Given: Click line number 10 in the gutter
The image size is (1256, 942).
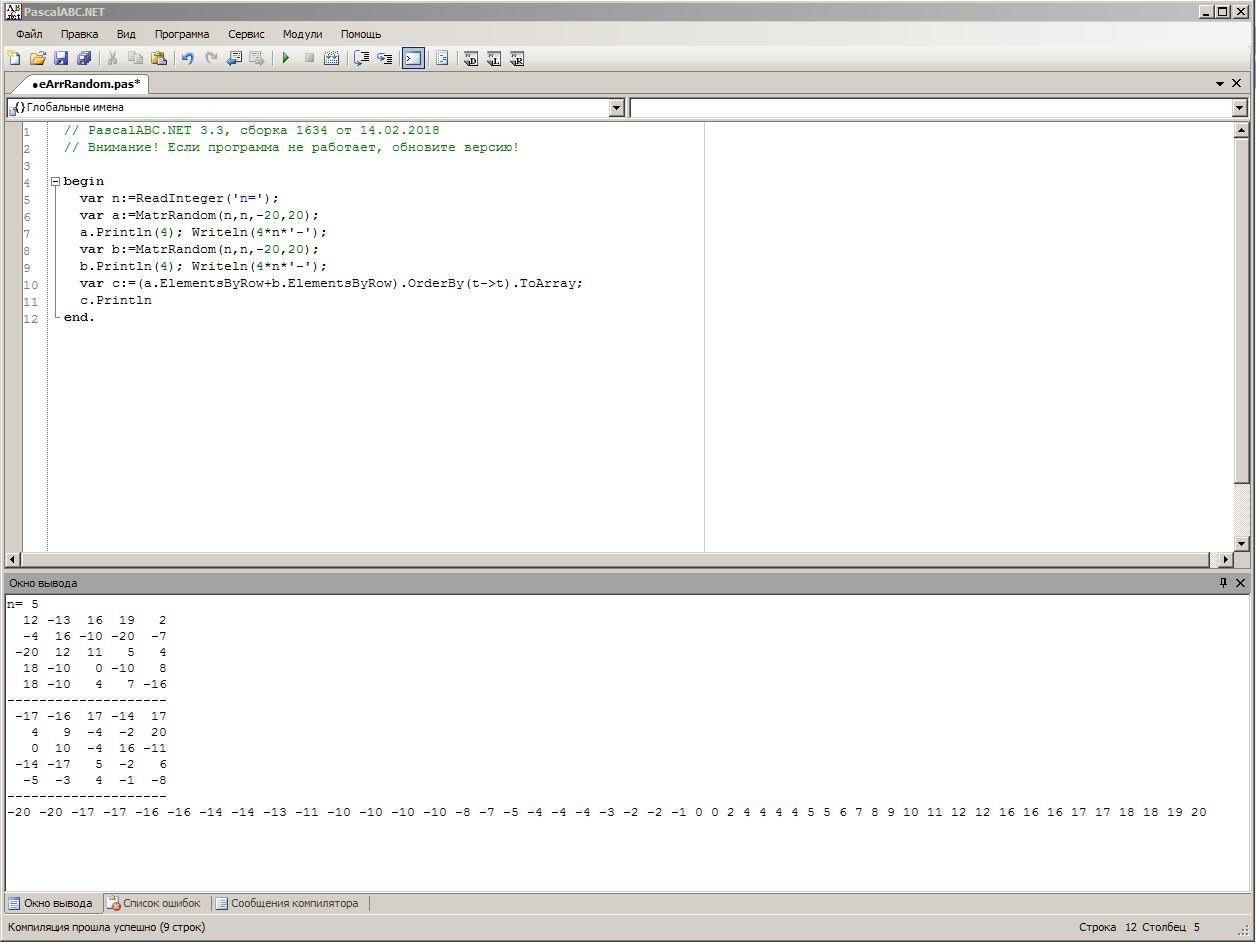Looking at the screenshot, I should [30, 284].
